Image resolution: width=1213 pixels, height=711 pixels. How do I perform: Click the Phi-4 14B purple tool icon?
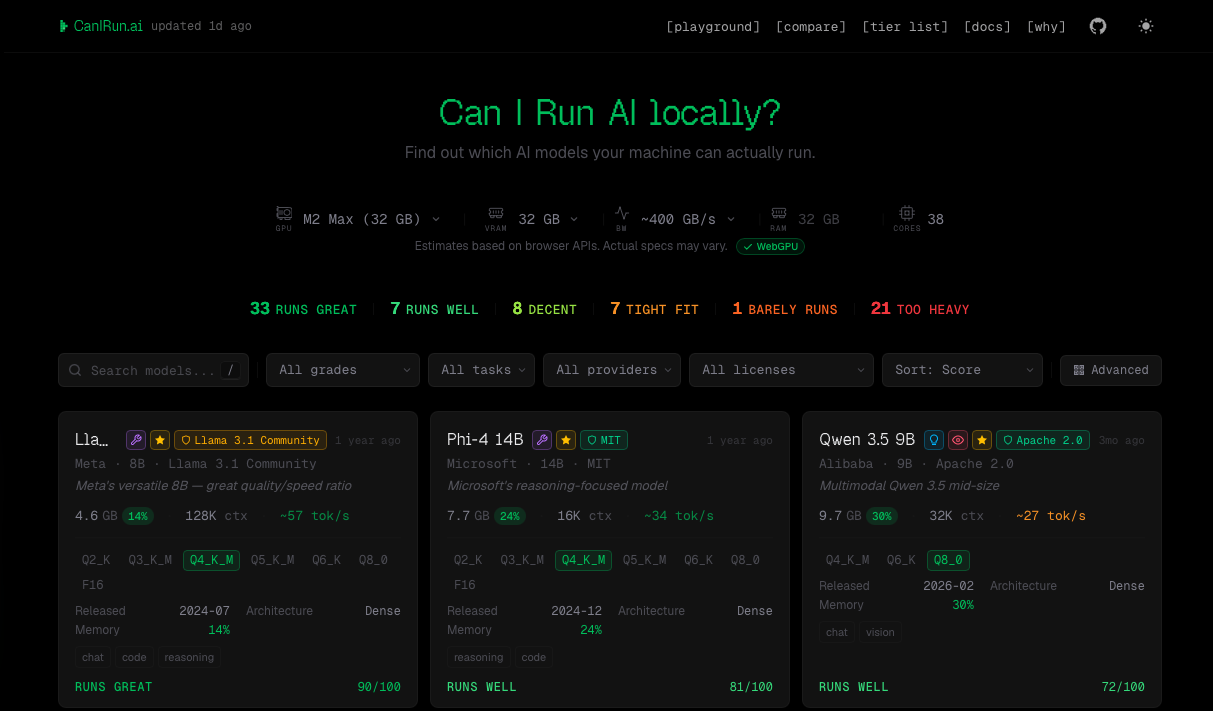542,440
